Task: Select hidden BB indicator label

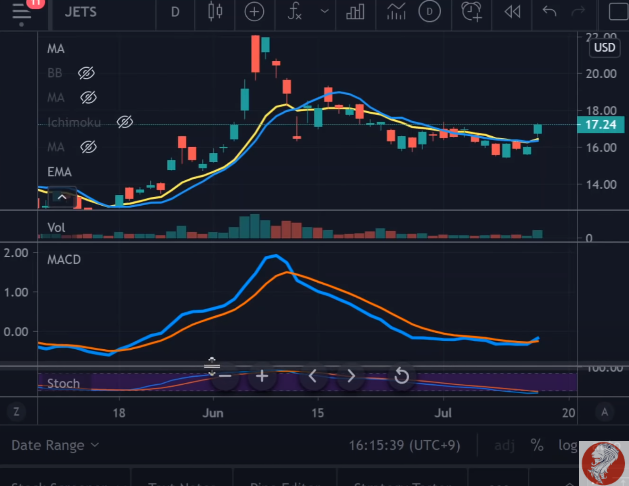Action: pyautogui.click(x=55, y=73)
